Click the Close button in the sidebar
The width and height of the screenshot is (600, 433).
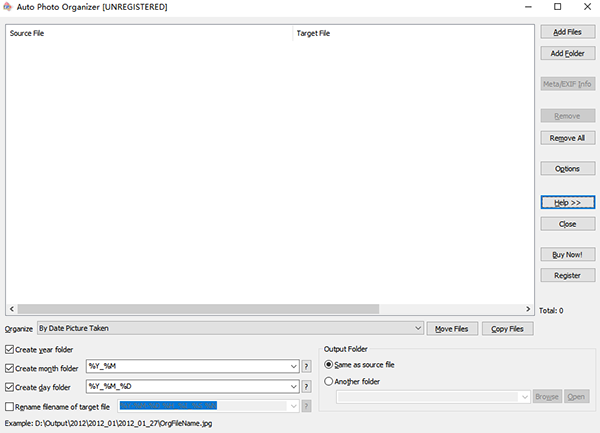(x=567, y=224)
